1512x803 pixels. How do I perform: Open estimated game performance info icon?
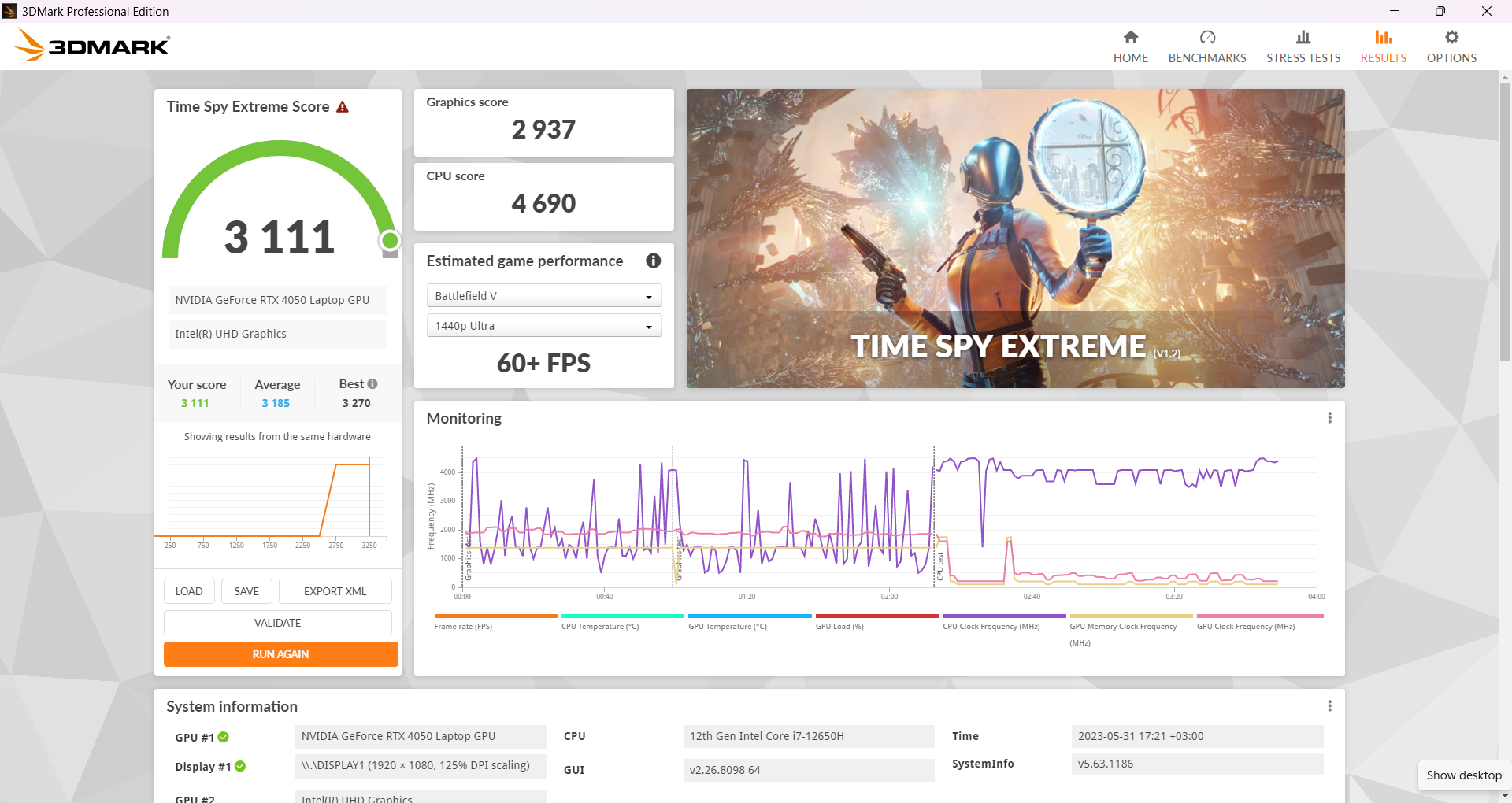pyautogui.click(x=654, y=261)
